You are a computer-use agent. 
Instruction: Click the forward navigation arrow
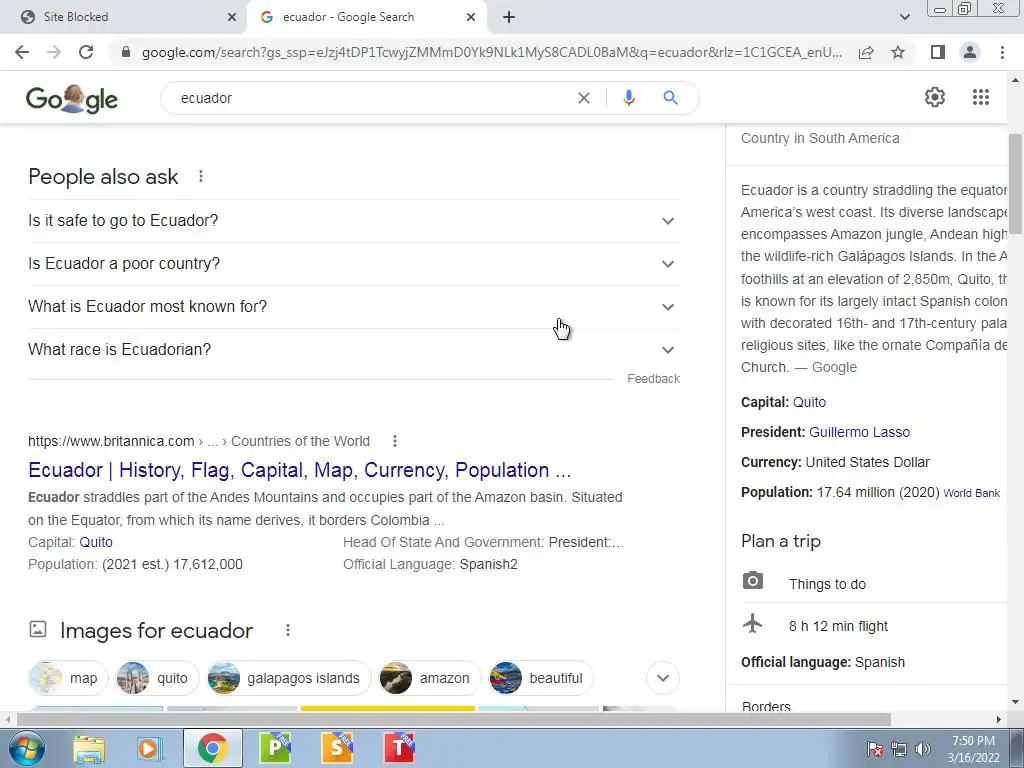coord(54,52)
